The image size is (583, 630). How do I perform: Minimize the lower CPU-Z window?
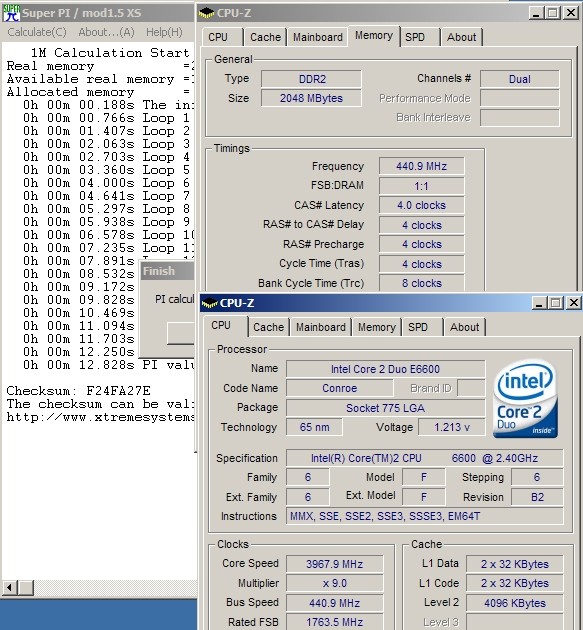pyautogui.click(x=539, y=303)
